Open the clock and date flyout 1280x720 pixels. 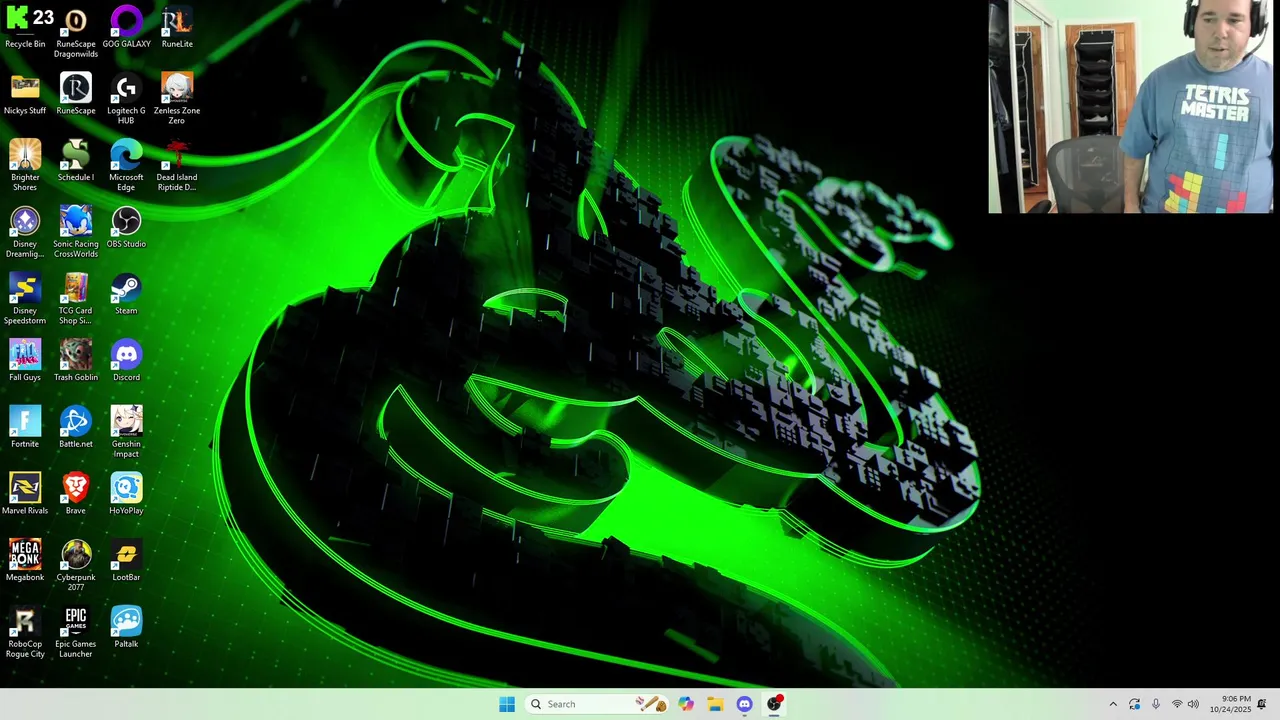click(x=1230, y=704)
